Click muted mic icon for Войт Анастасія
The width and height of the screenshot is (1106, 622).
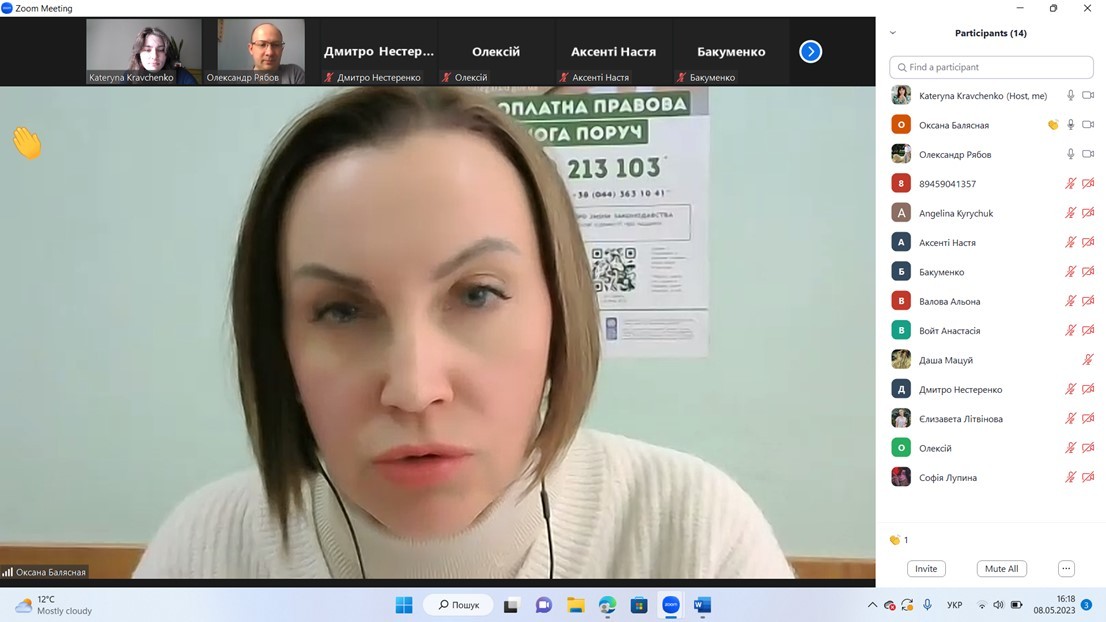point(1070,330)
